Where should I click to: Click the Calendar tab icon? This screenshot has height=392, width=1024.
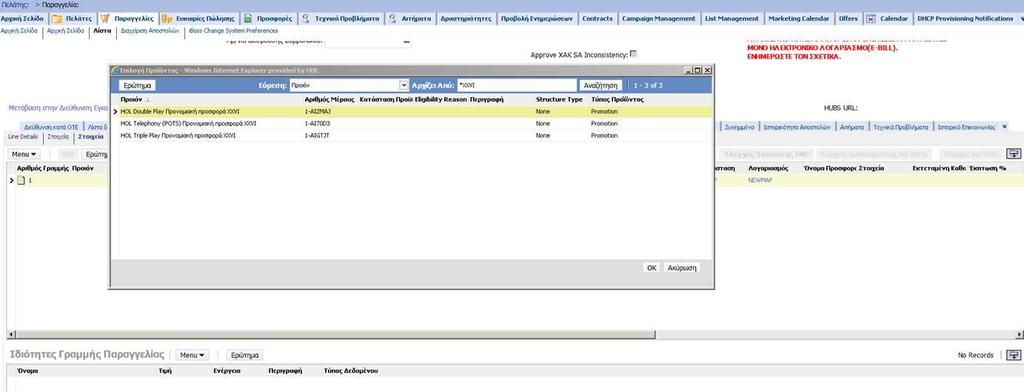click(x=871, y=18)
